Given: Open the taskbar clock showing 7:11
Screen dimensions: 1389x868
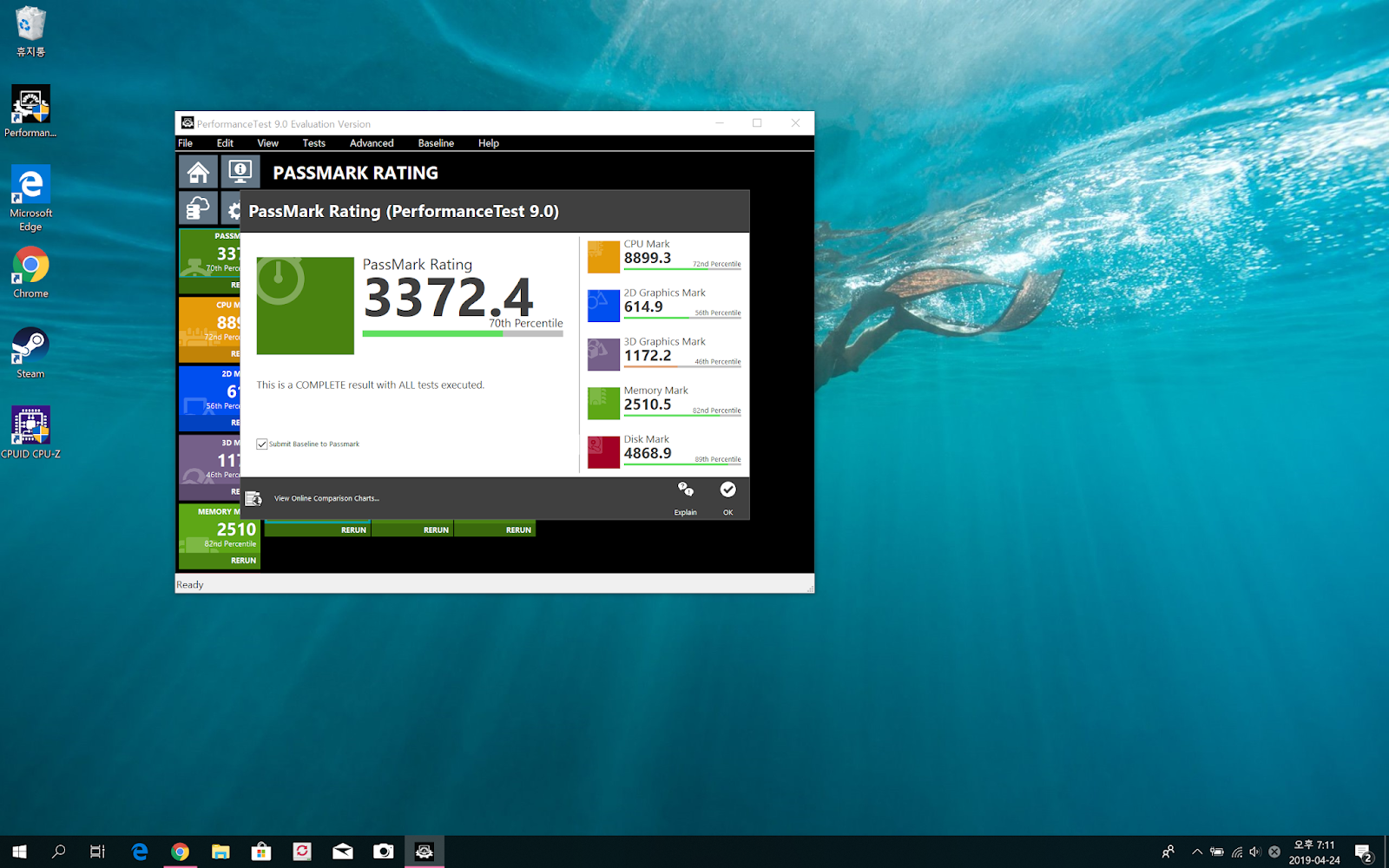Looking at the screenshot, I should pos(1314,852).
